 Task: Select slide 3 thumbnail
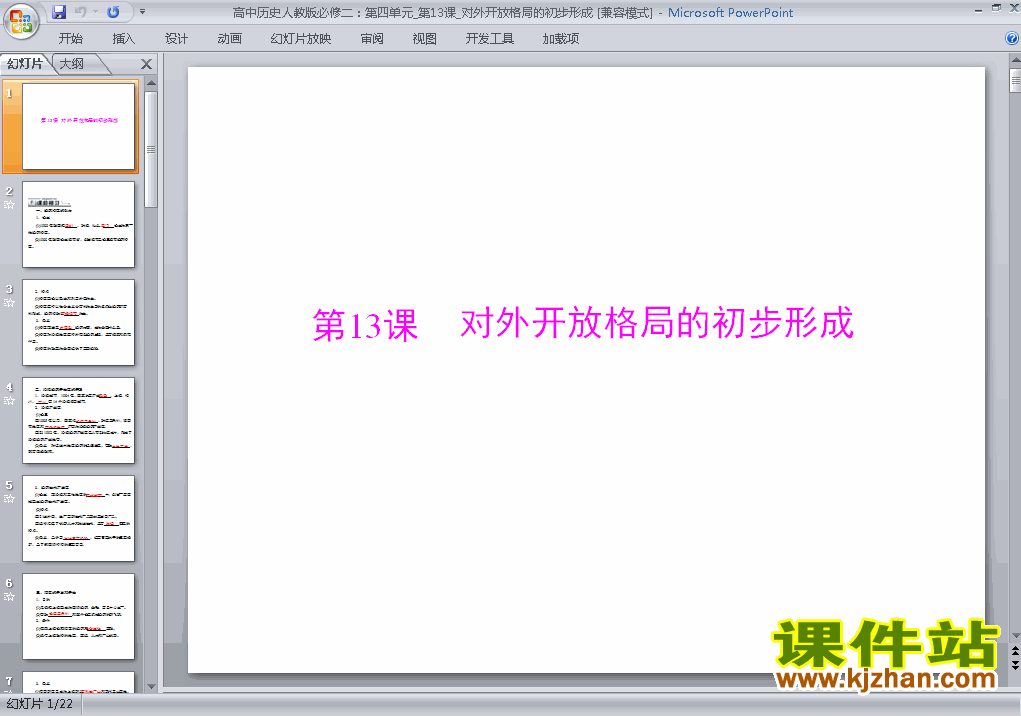[x=79, y=322]
